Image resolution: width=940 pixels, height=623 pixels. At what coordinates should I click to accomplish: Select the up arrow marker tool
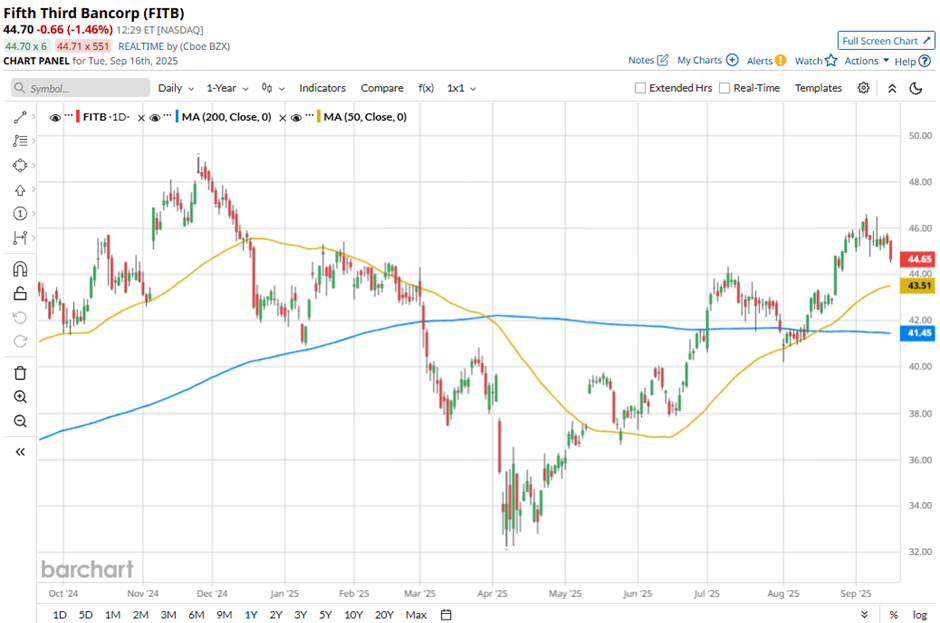(20, 190)
